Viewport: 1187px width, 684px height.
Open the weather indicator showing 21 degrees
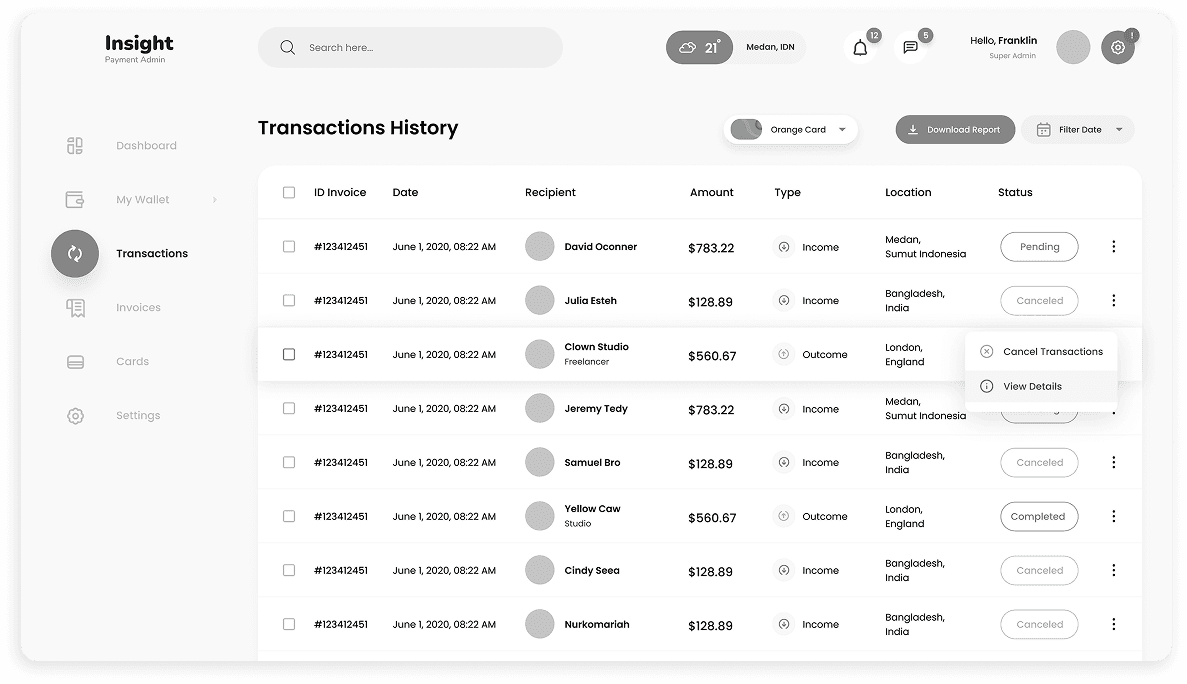(x=699, y=47)
